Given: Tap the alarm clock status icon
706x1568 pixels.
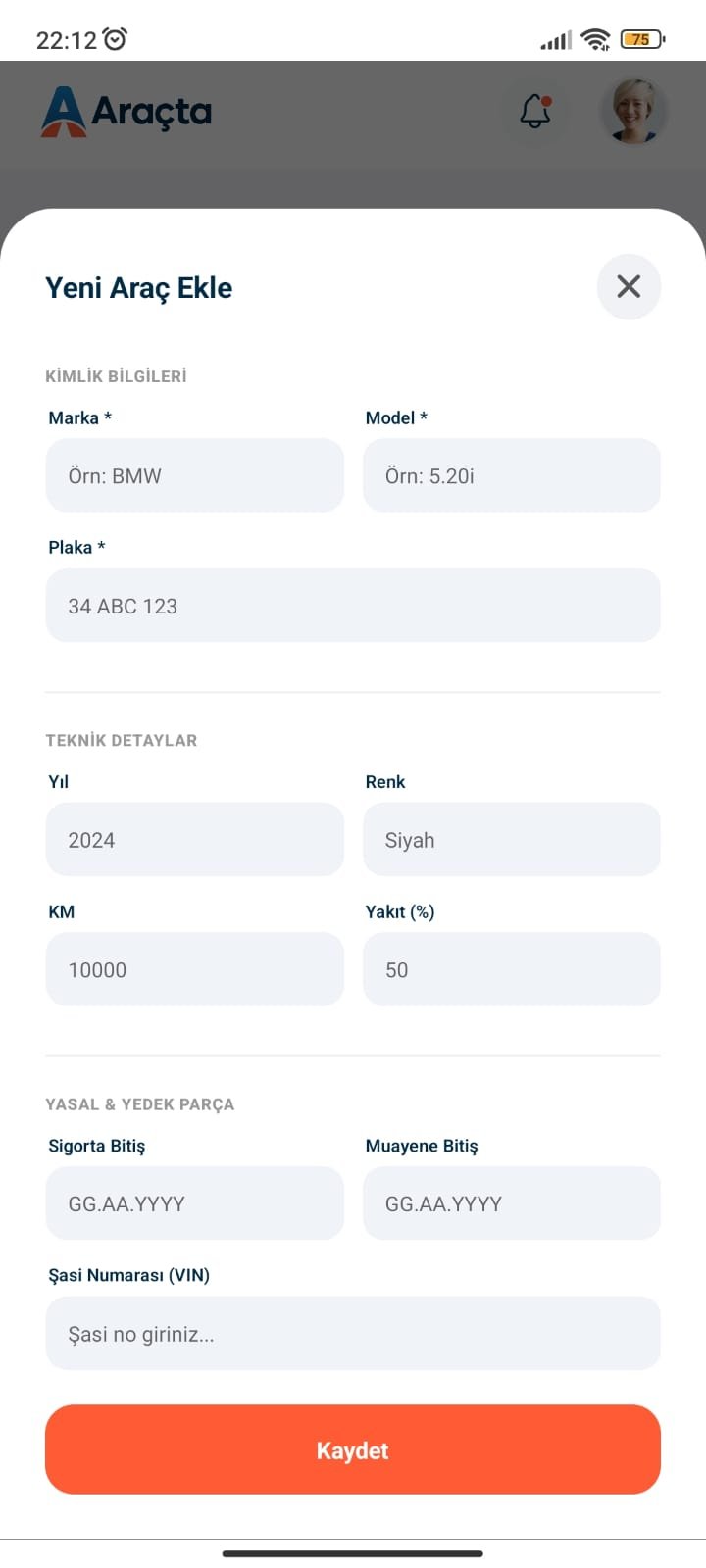Looking at the screenshot, I should [x=116, y=39].
